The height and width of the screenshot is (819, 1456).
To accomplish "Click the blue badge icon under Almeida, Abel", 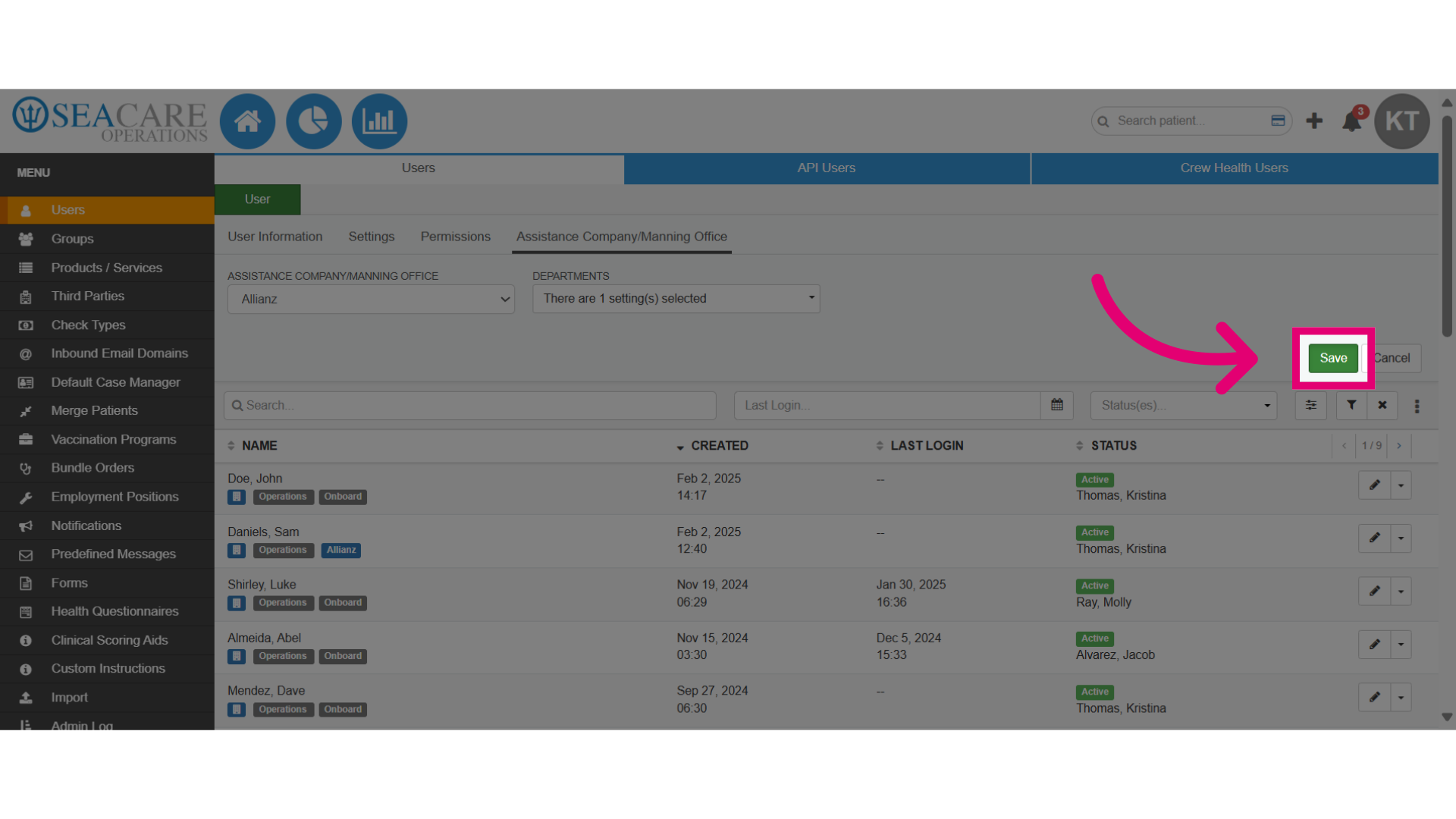I will pos(237,657).
